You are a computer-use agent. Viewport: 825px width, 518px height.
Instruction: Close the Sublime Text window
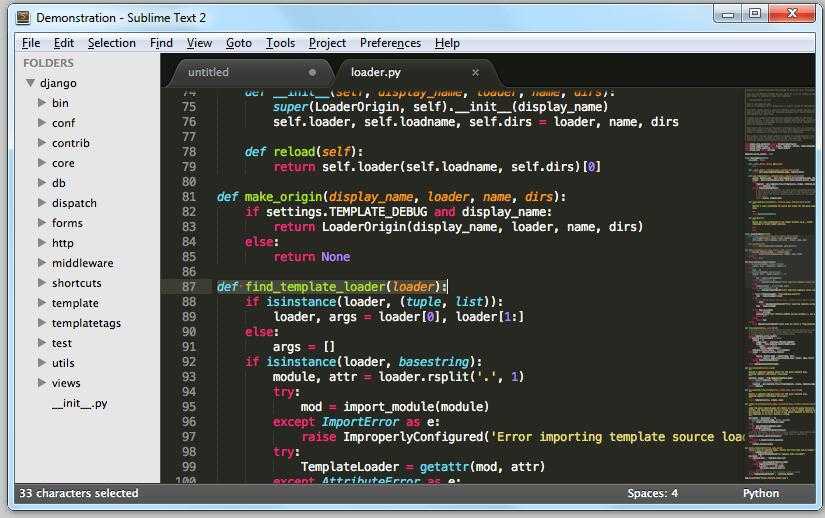tap(792, 14)
